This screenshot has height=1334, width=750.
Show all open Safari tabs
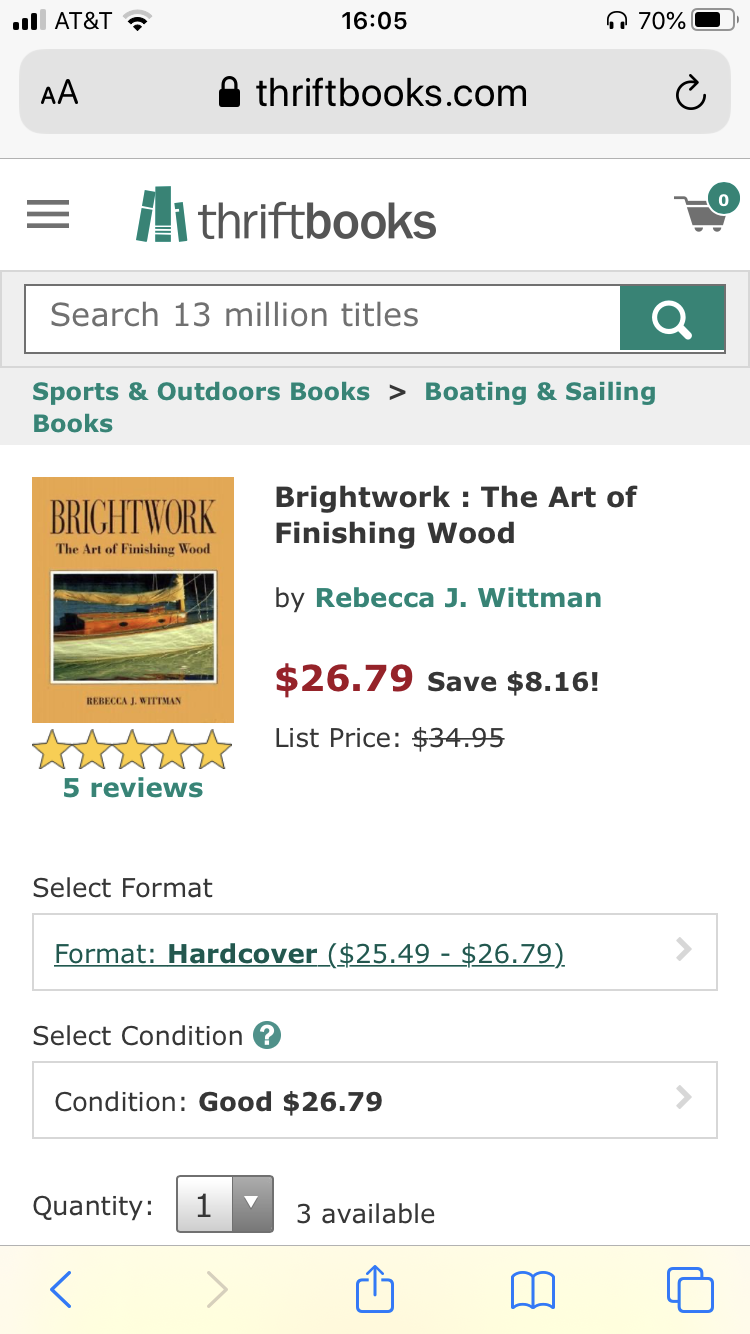tap(690, 1289)
